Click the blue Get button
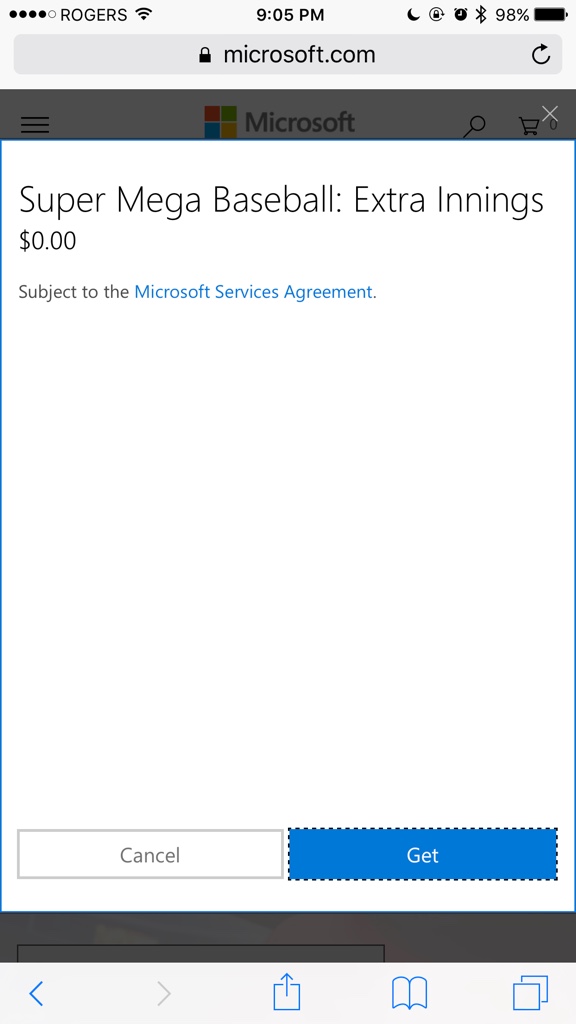Image resolution: width=576 pixels, height=1024 pixels. pos(423,854)
